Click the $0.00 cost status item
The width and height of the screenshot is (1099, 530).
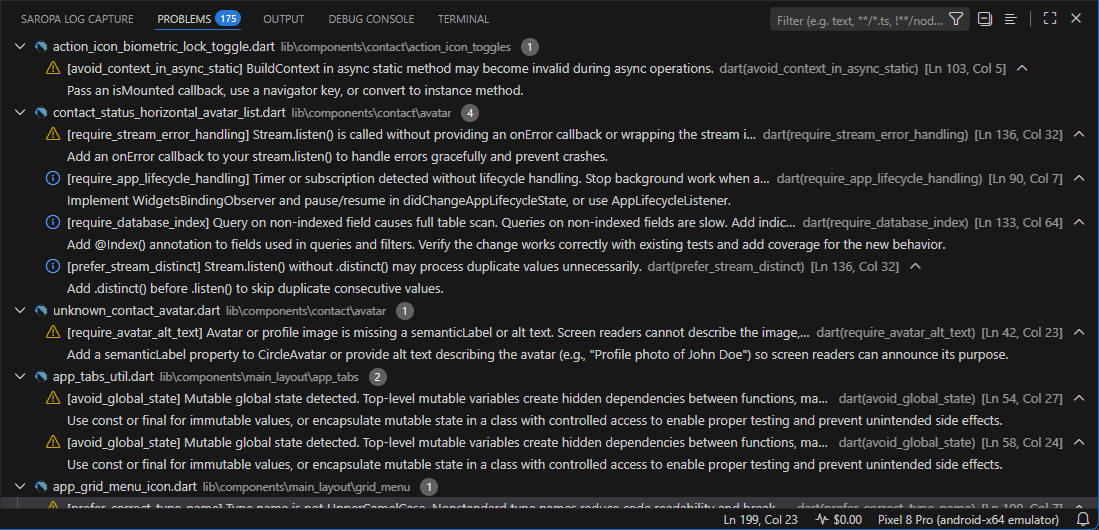[x=839, y=519]
